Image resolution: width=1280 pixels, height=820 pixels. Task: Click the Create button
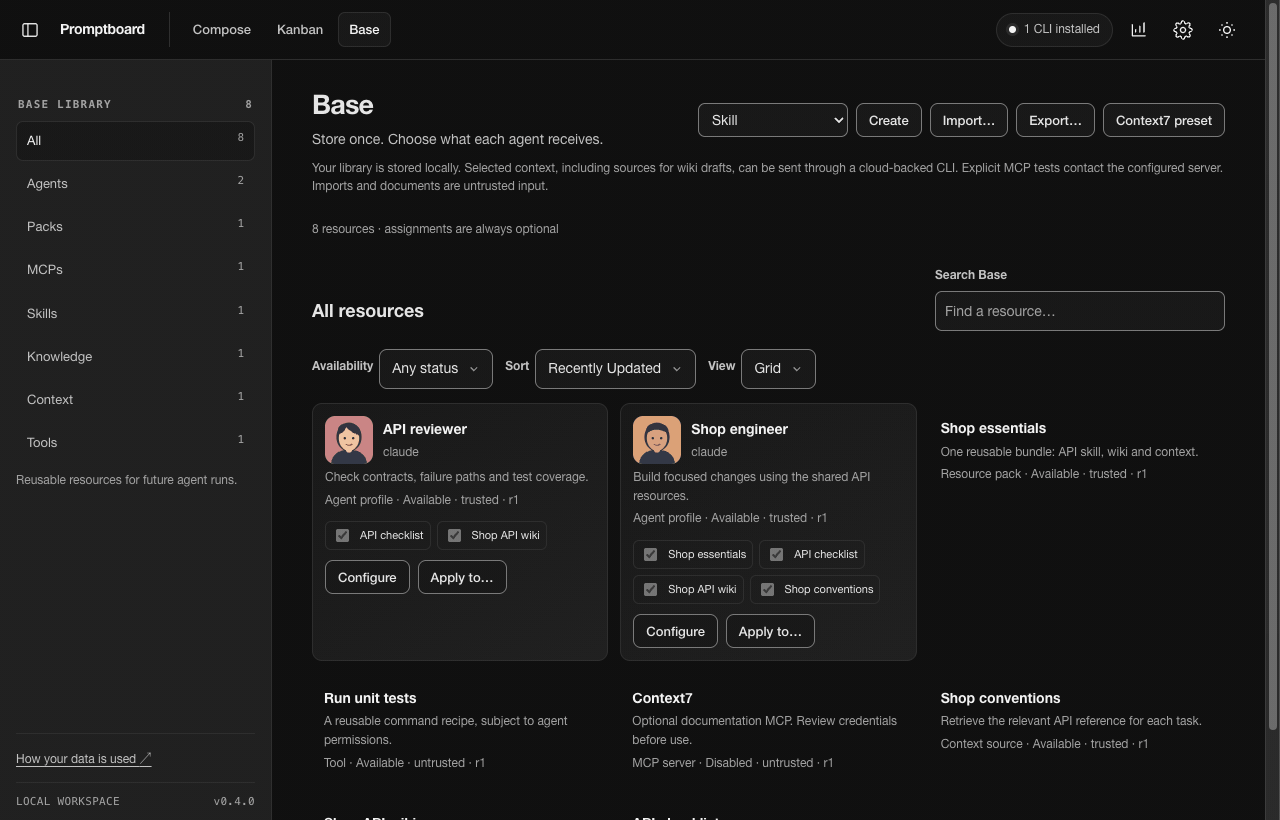click(x=889, y=120)
